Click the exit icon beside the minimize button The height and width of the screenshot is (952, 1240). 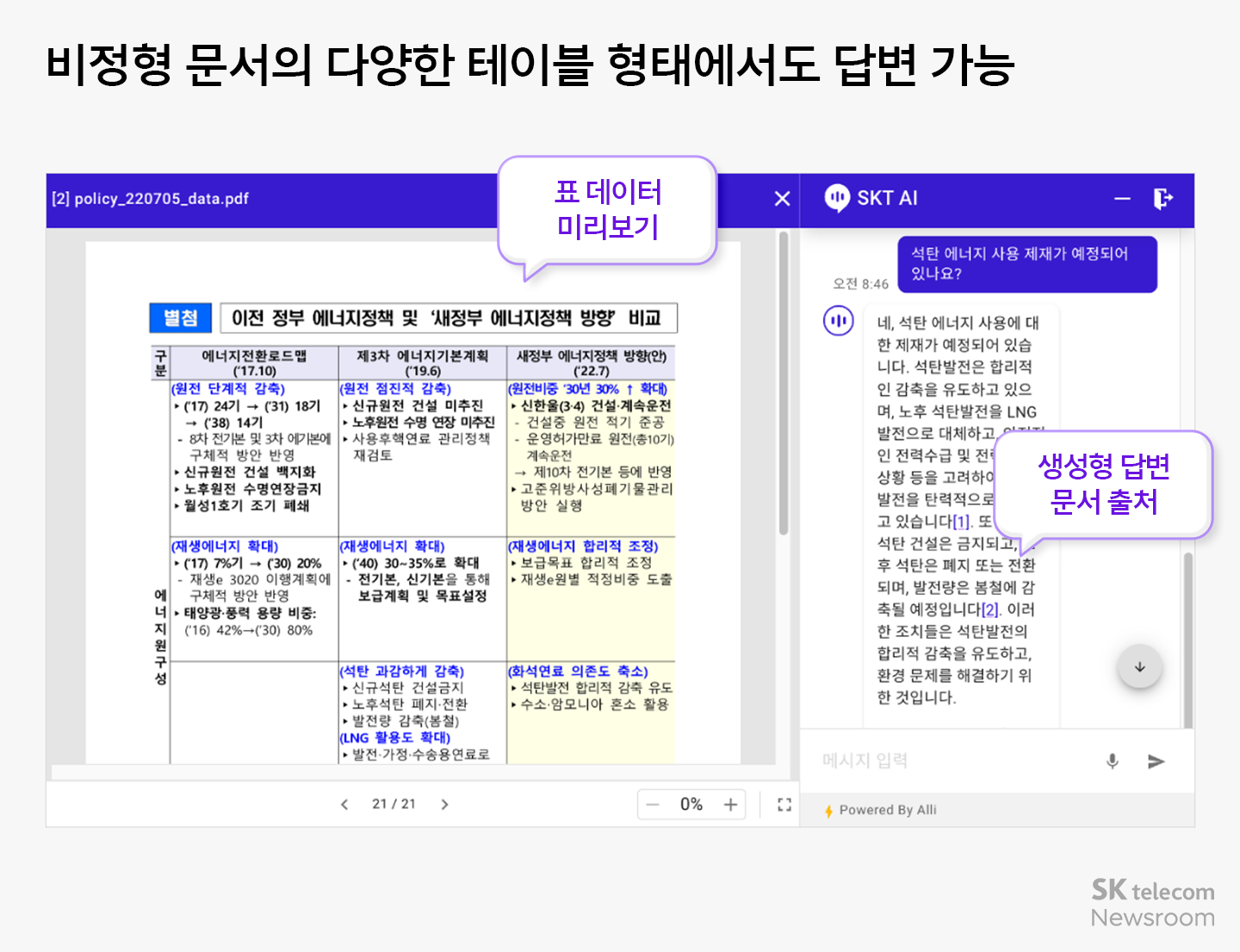[1164, 198]
